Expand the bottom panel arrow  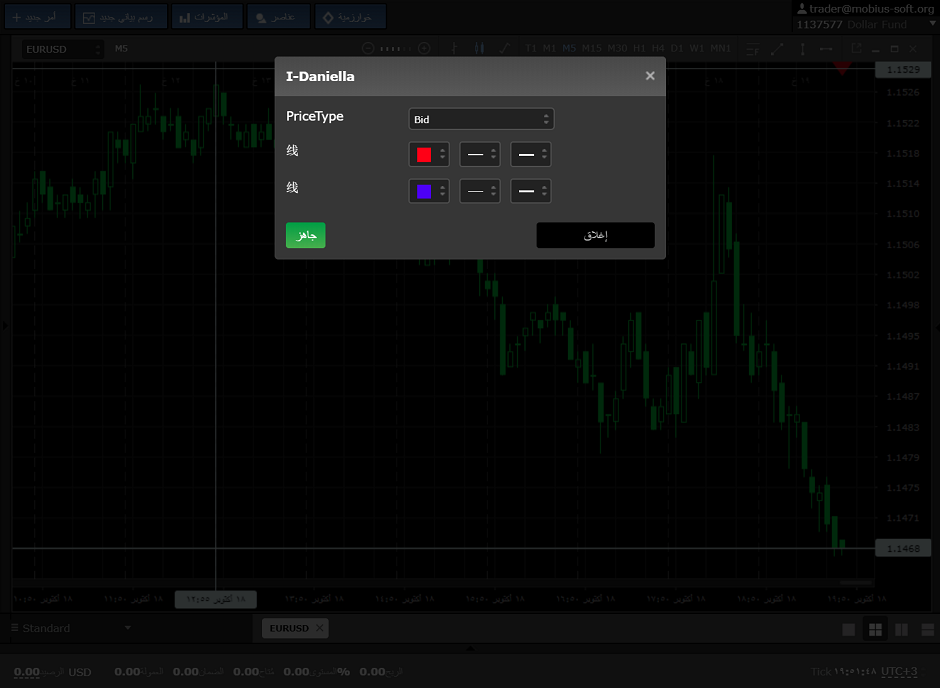coord(470,648)
